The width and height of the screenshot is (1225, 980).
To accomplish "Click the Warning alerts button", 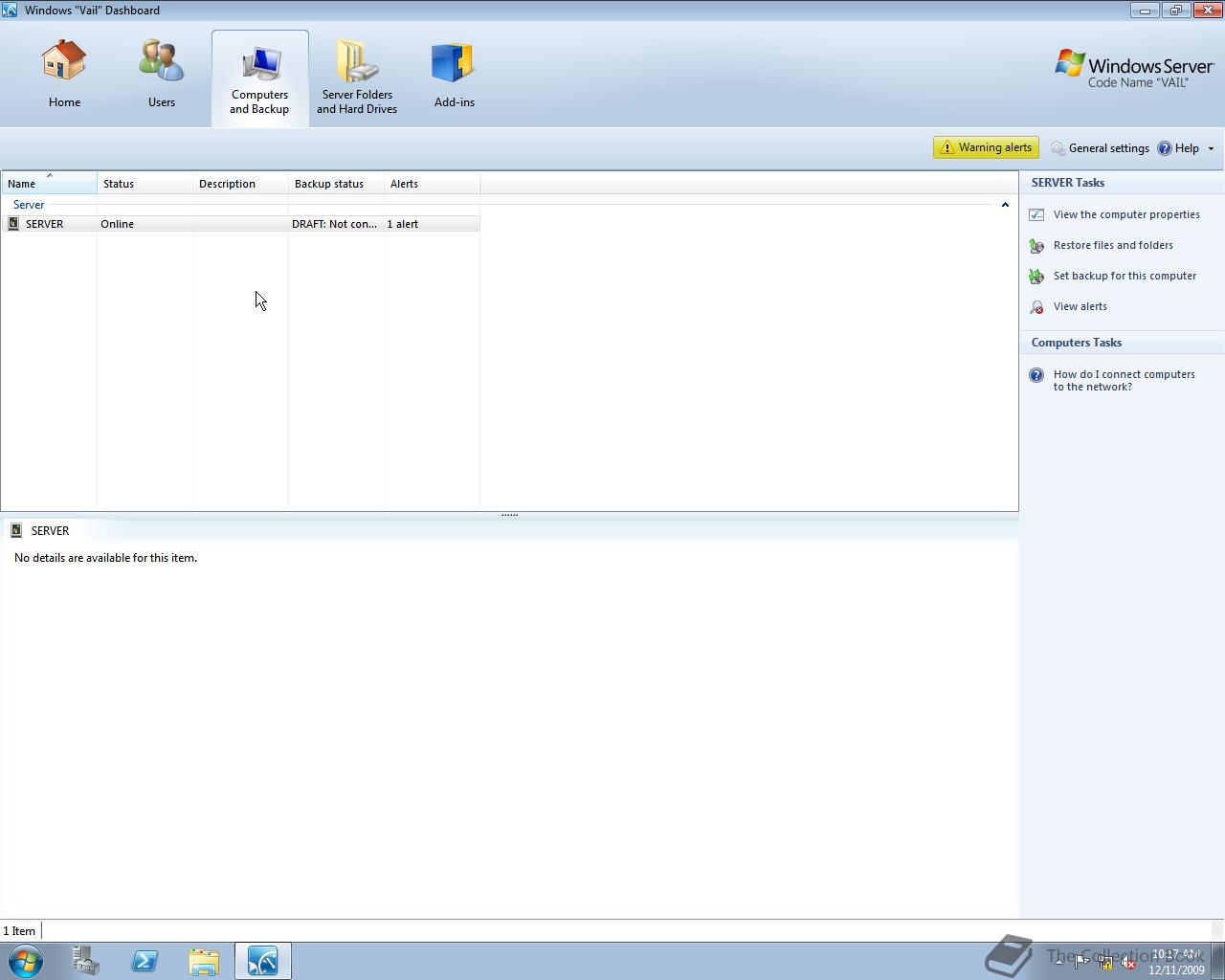I will pyautogui.click(x=986, y=147).
